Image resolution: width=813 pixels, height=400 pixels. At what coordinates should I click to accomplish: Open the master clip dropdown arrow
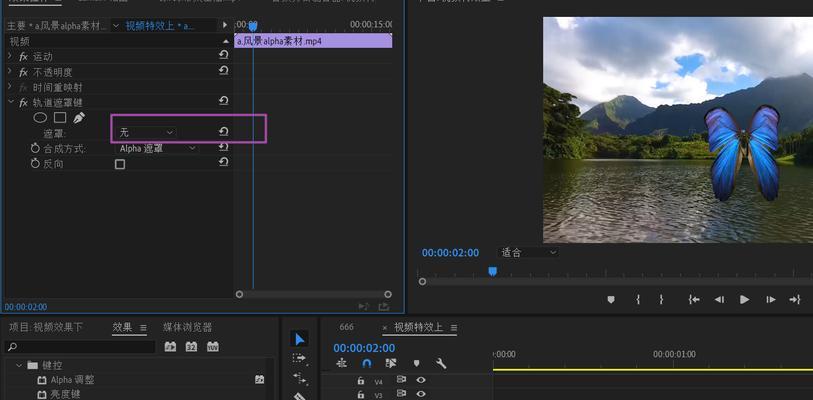click(116, 25)
